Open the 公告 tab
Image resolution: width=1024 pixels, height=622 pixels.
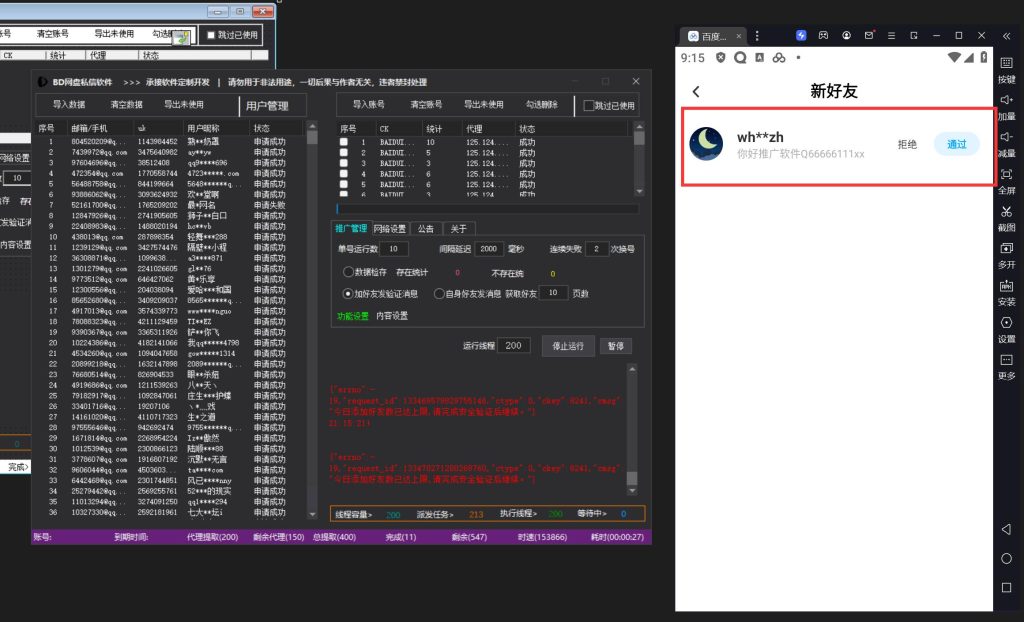425,228
